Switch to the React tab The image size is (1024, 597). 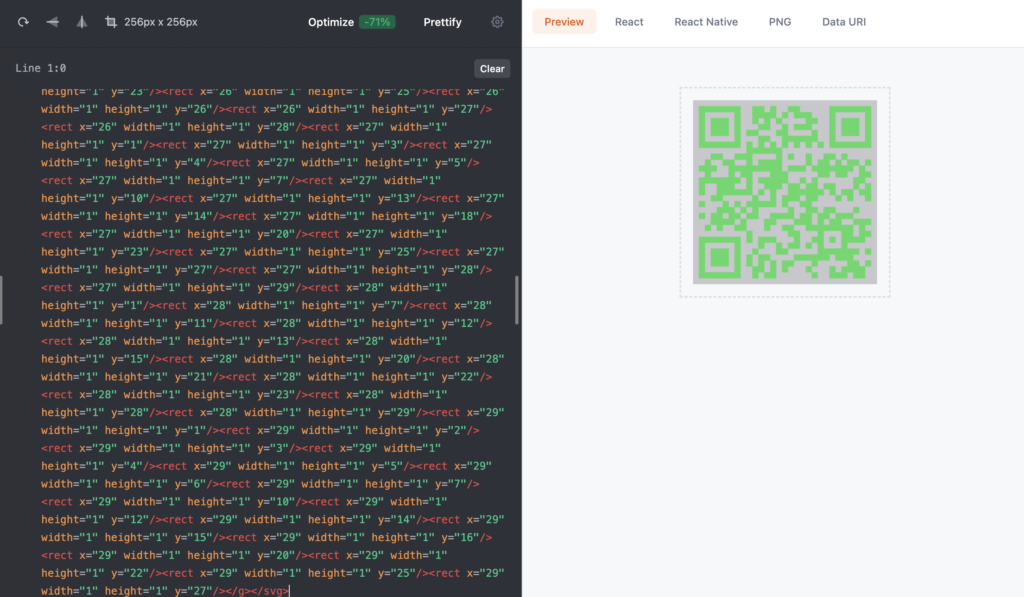tap(629, 22)
